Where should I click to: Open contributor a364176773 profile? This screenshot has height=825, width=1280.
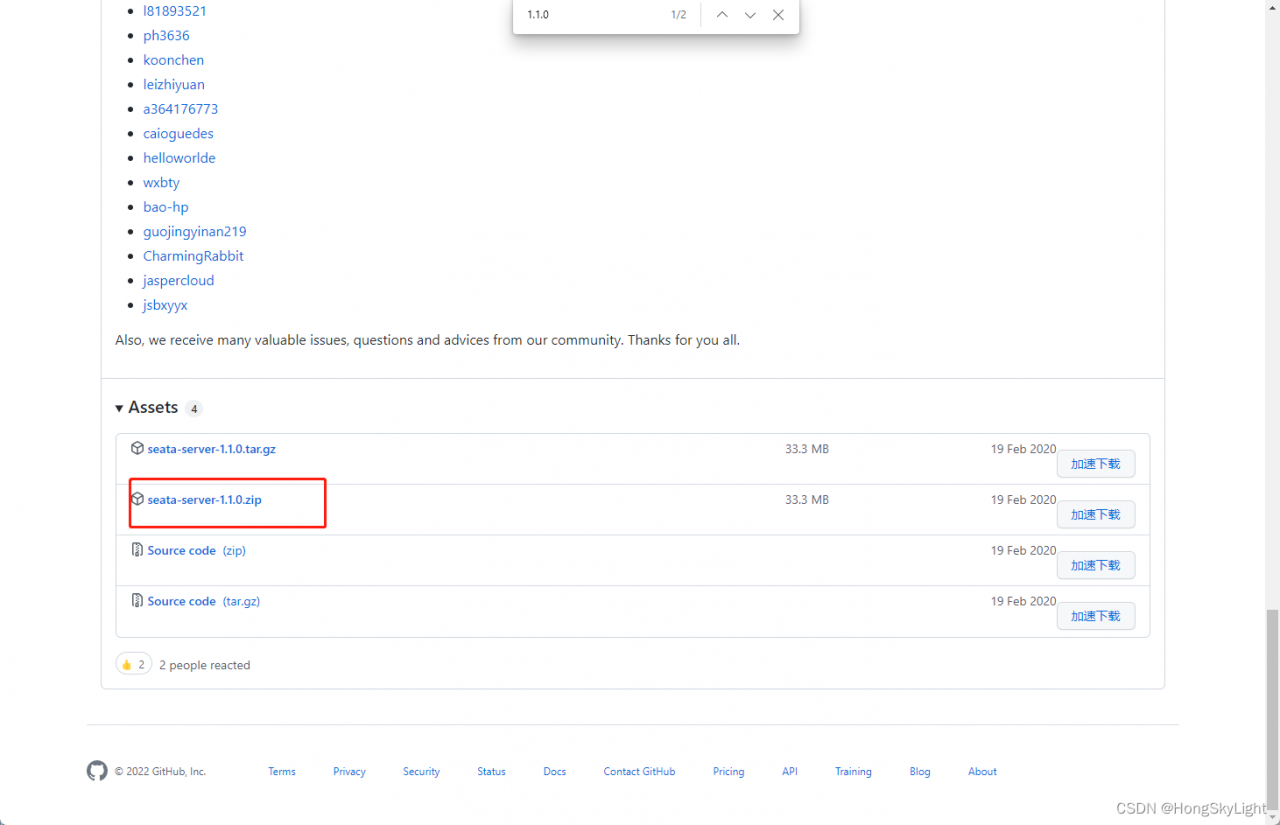point(180,109)
